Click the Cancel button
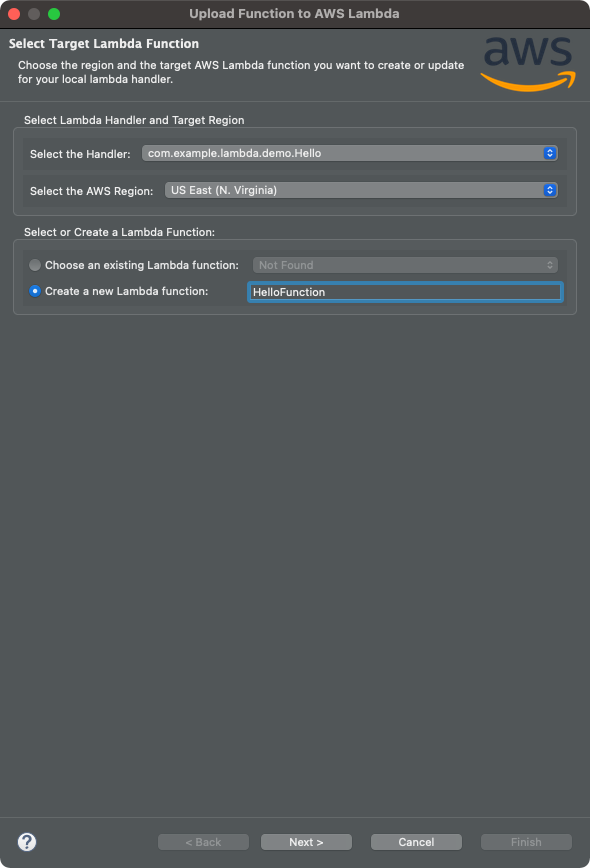 pos(416,842)
